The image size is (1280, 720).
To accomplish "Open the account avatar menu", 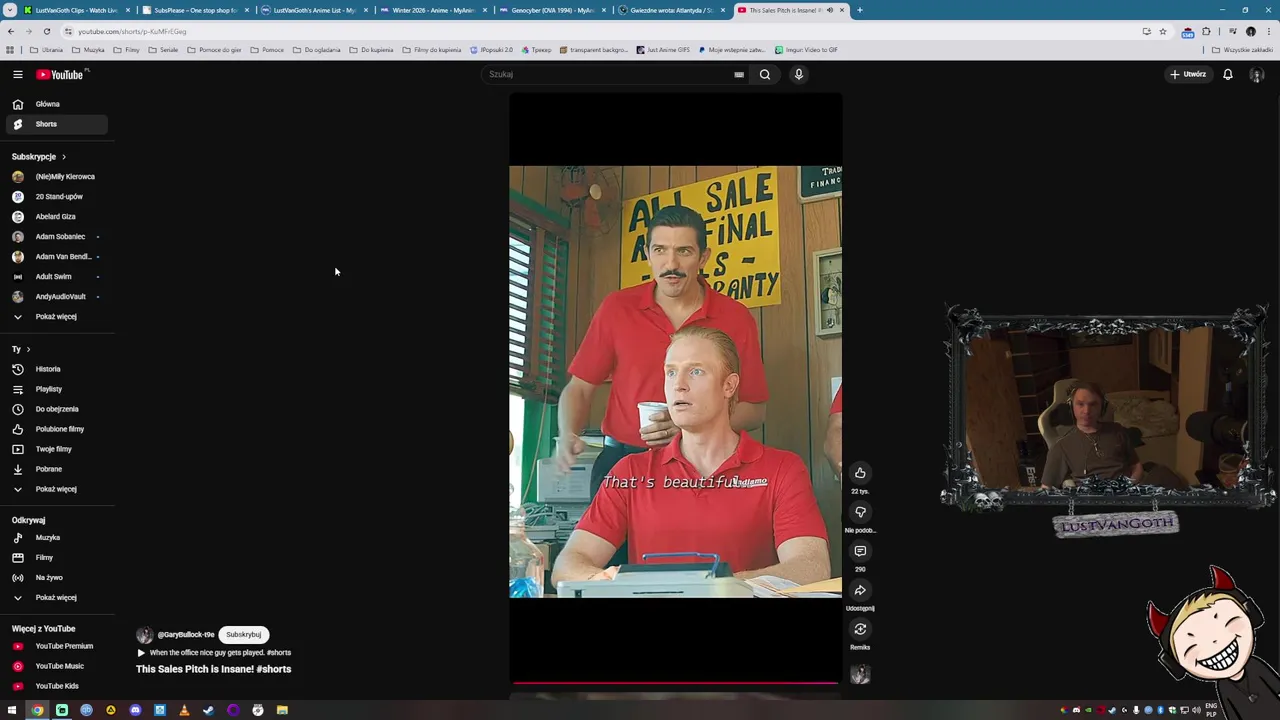I will point(1257,75).
